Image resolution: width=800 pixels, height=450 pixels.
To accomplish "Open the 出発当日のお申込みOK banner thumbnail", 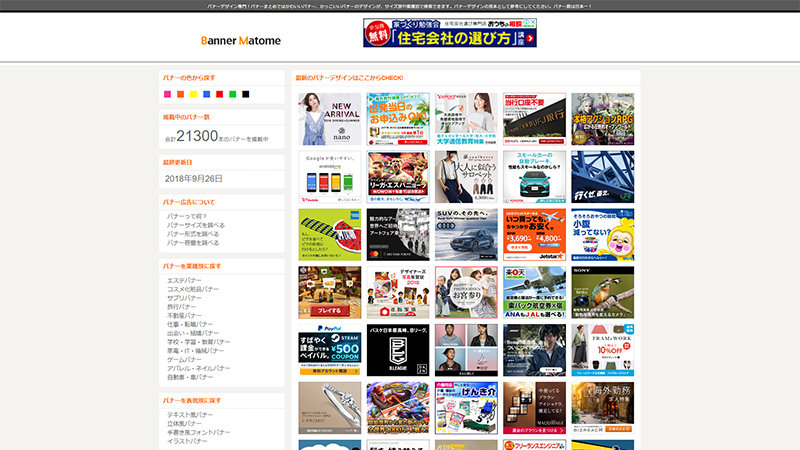I will pyautogui.click(x=398, y=119).
